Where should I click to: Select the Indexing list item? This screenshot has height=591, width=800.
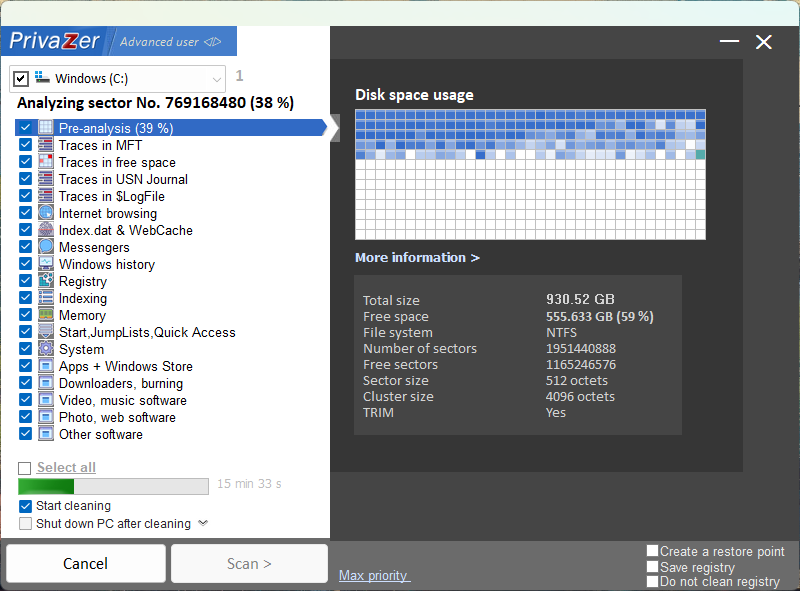coord(83,299)
